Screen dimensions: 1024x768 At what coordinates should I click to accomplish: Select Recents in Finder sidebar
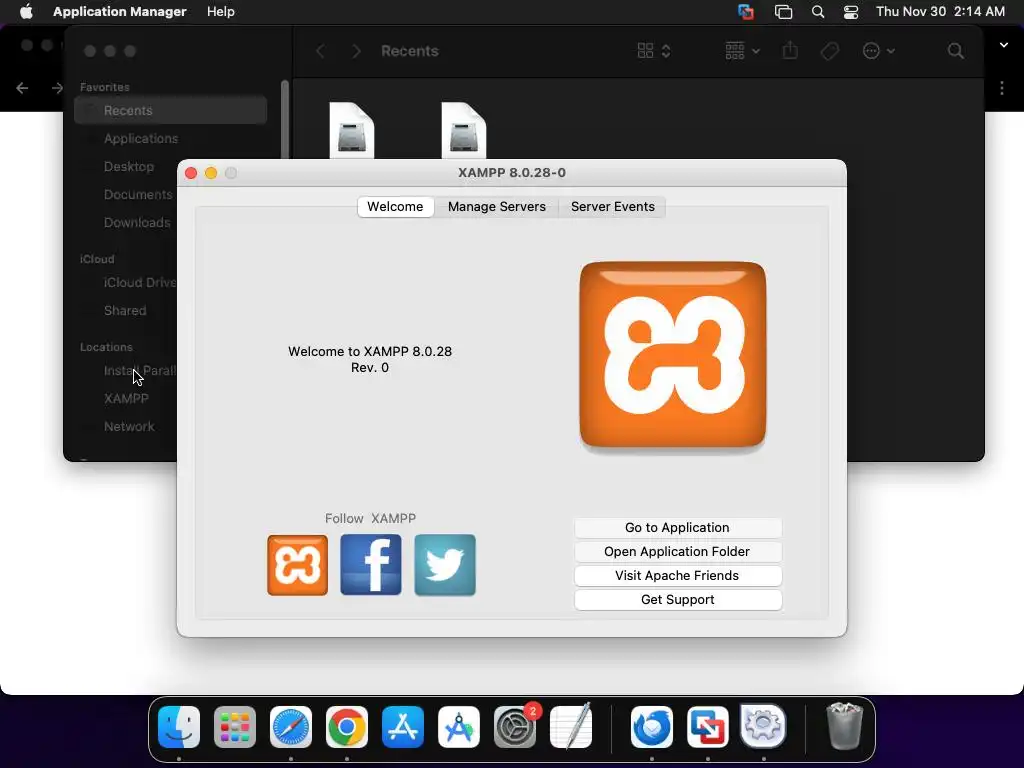(x=170, y=110)
